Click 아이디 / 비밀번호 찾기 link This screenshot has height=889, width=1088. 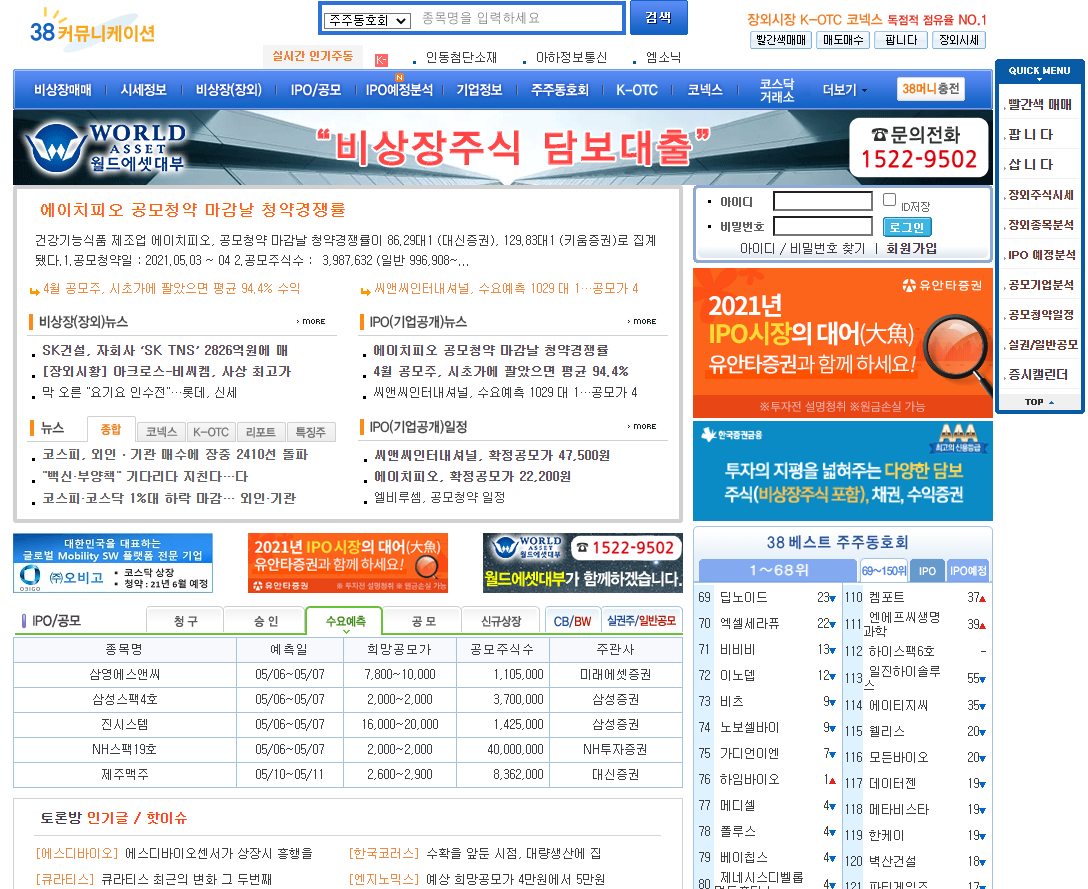[802, 248]
